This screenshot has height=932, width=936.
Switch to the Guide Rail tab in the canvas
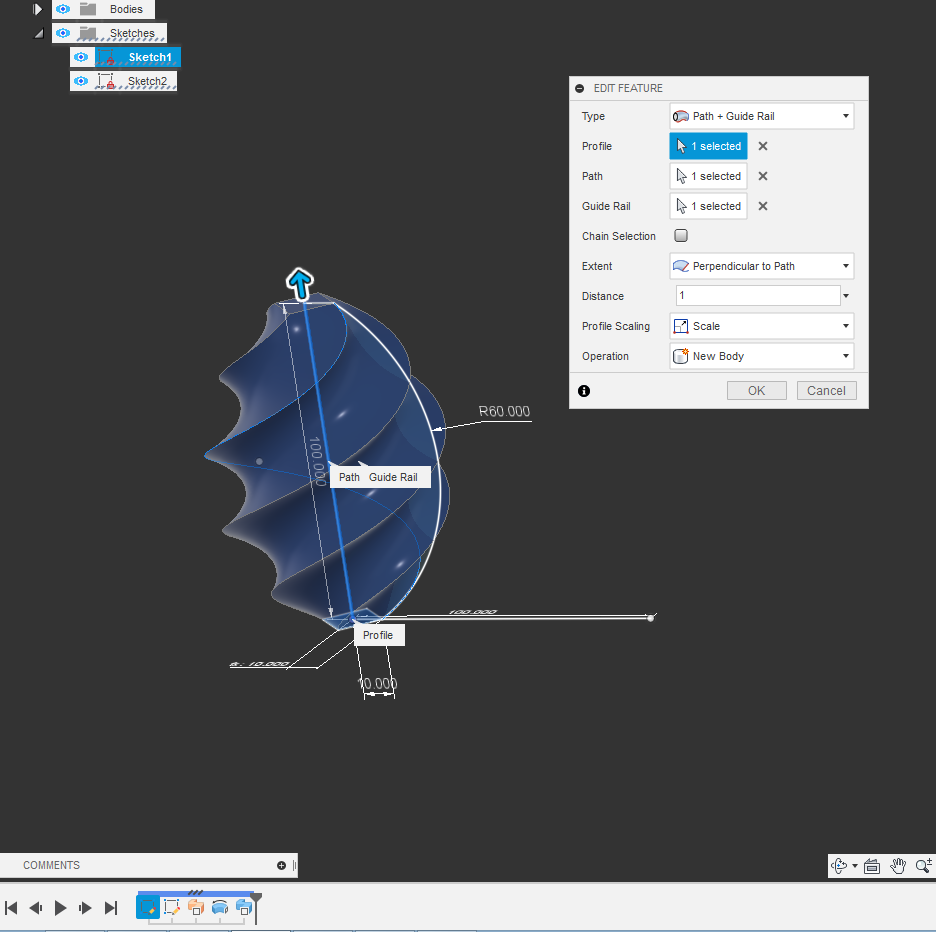(x=394, y=477)
